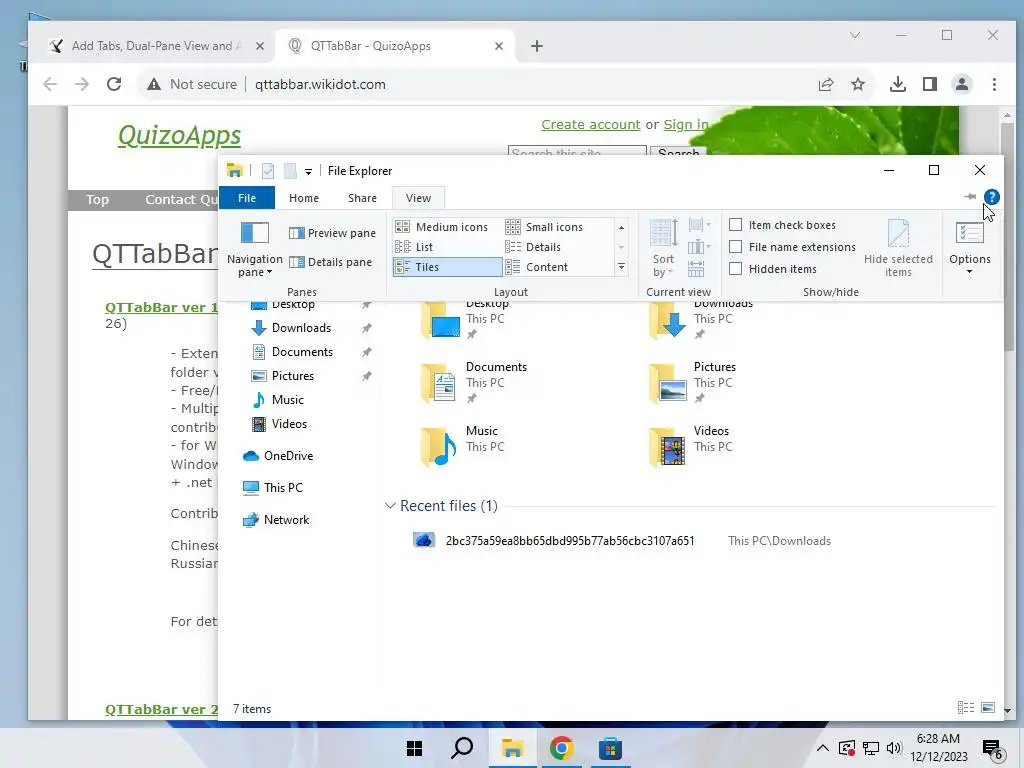Open Chrome downloads icon
Viewport: 1024px width, 768px height.
[898, 84]
